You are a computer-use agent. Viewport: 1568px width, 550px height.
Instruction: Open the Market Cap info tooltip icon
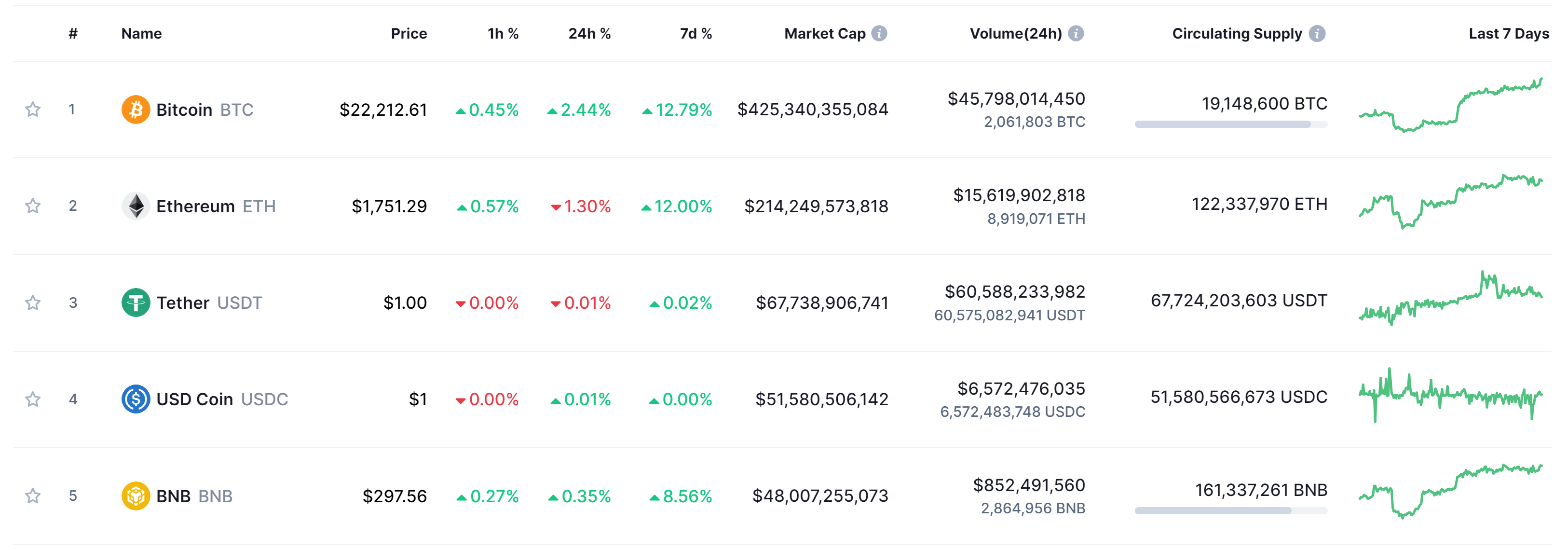point(879,33)
